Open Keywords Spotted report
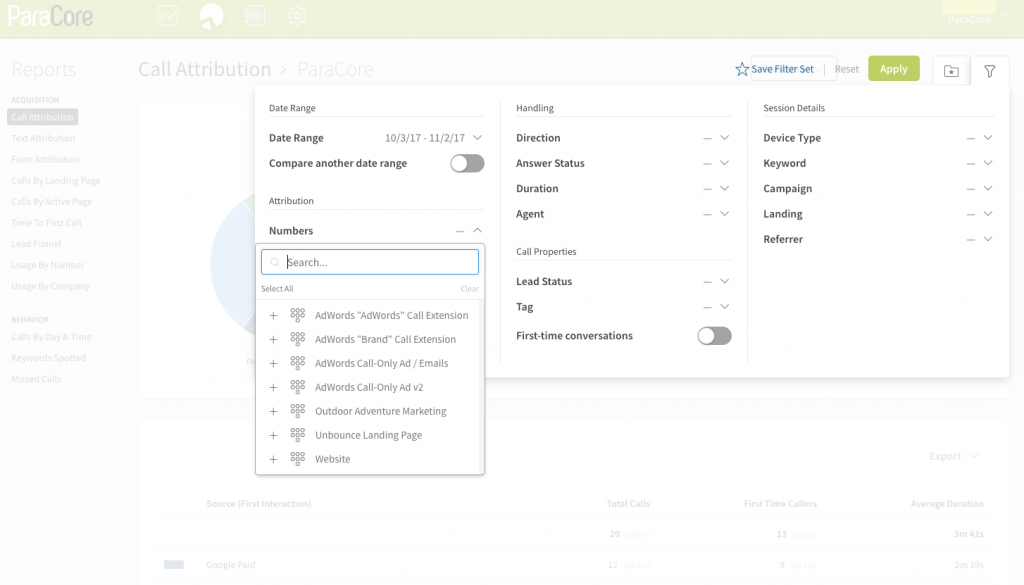This screenshot has height=585, width=1024. pyautogui.click(x=48, y=358)
